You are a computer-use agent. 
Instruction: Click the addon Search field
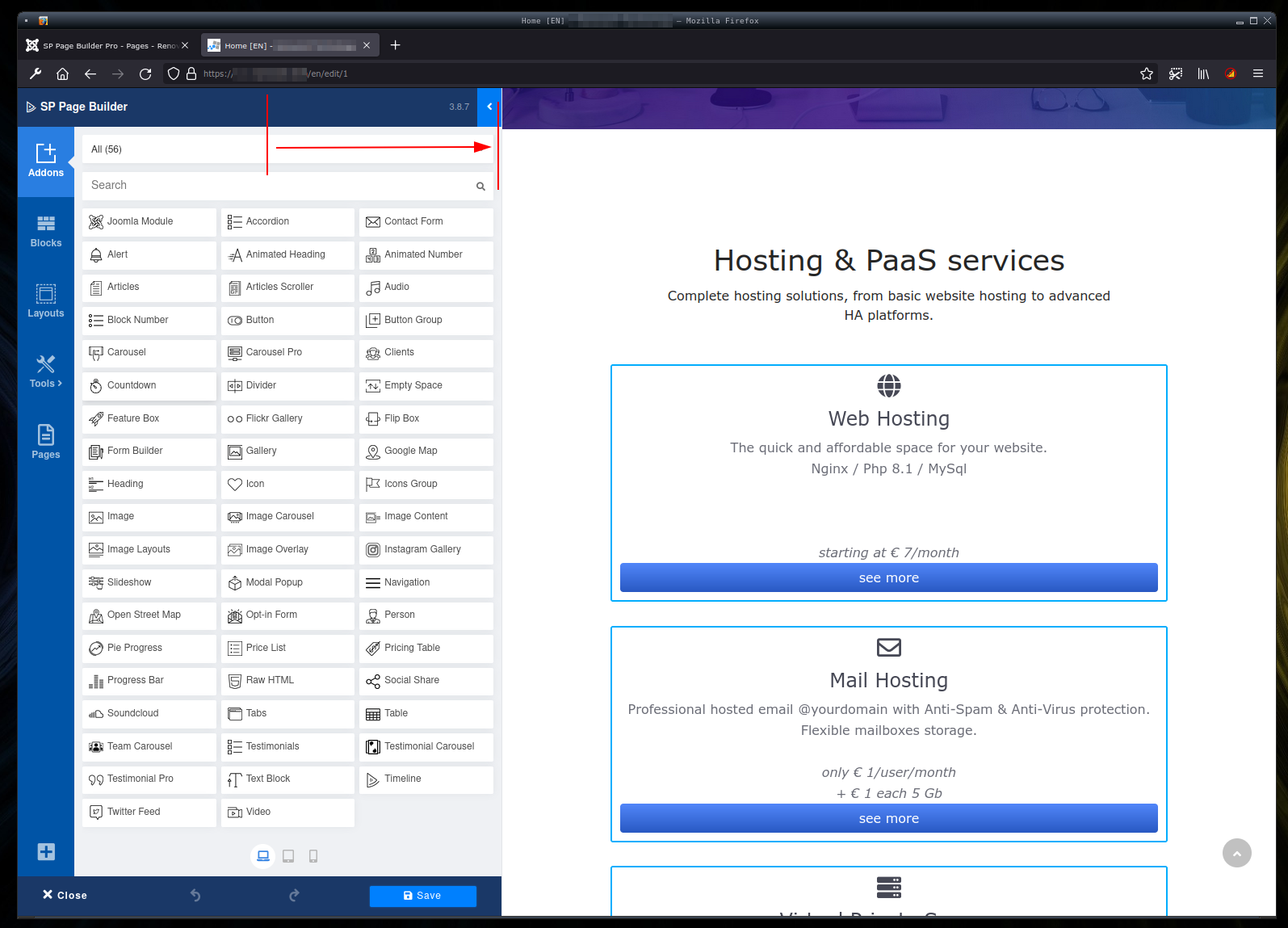(x=279, y=186)
